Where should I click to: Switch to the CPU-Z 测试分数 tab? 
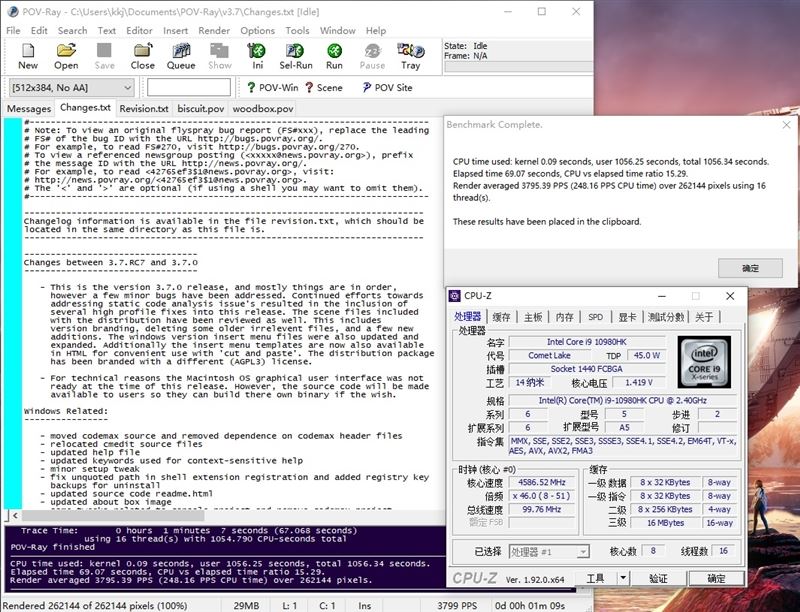click(x=665, y=317)
